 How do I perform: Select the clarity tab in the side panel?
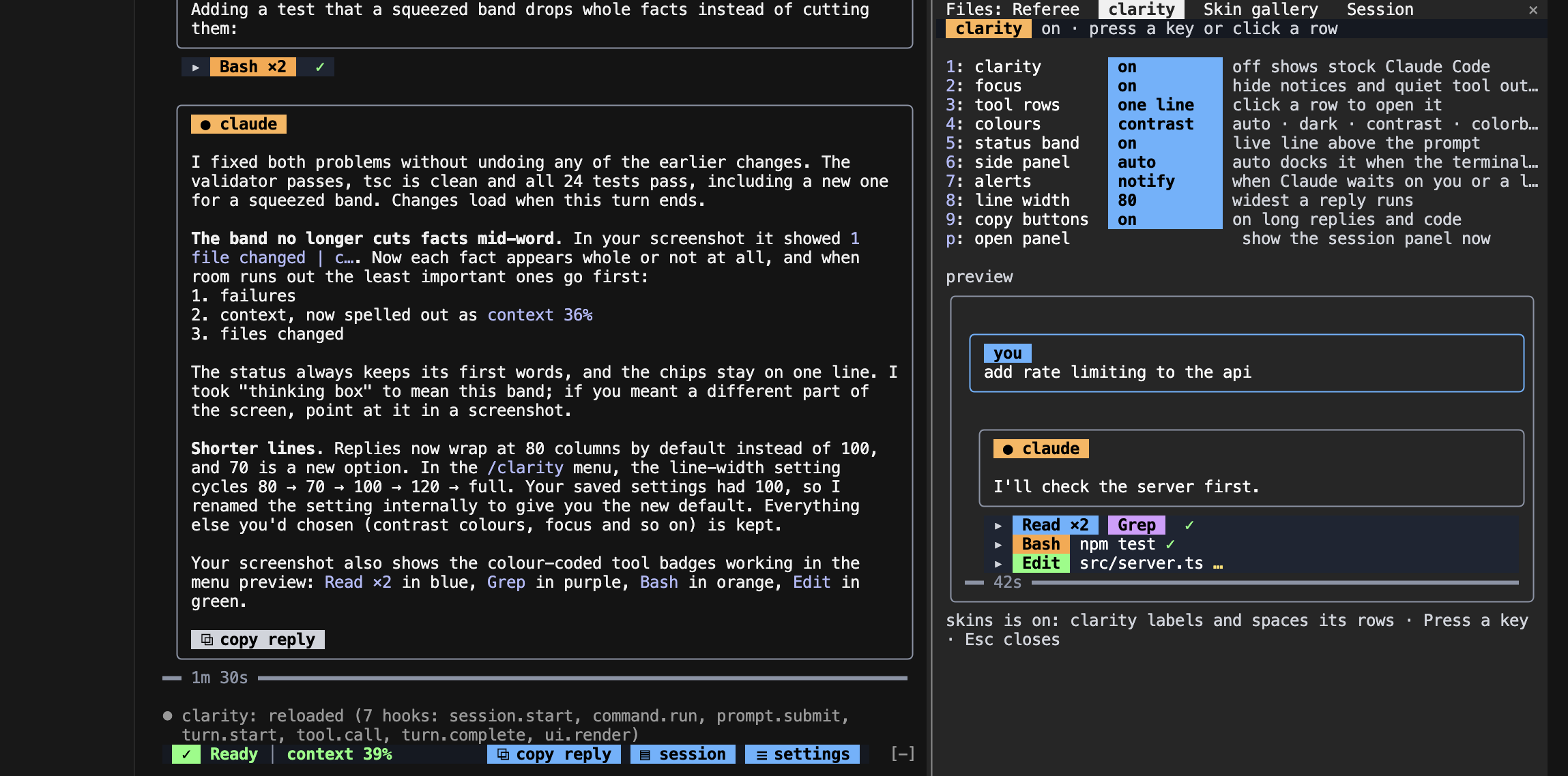pyautogui.click(x=1142, y=10)
